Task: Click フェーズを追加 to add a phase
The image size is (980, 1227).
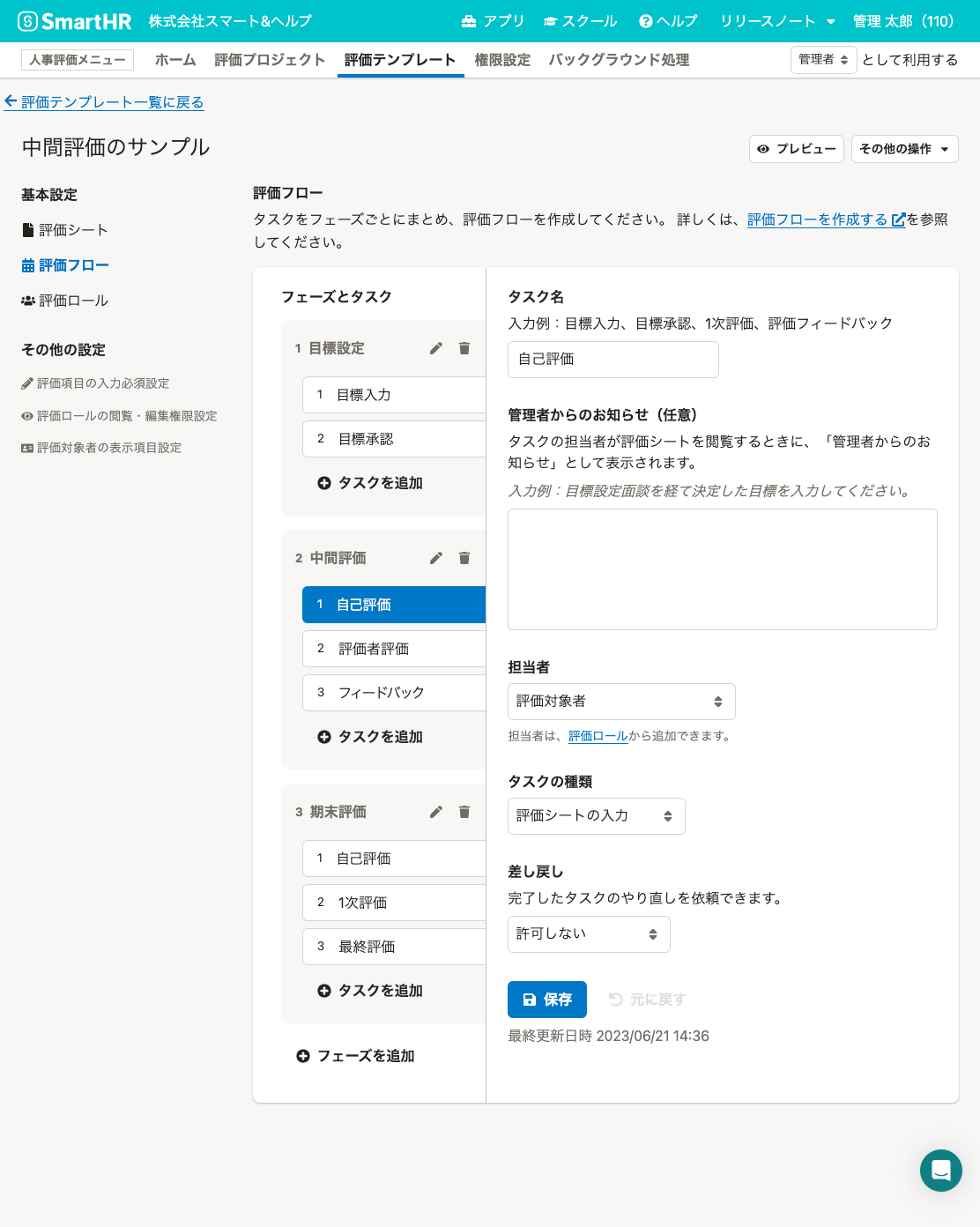Action: tap(356, 1056)
